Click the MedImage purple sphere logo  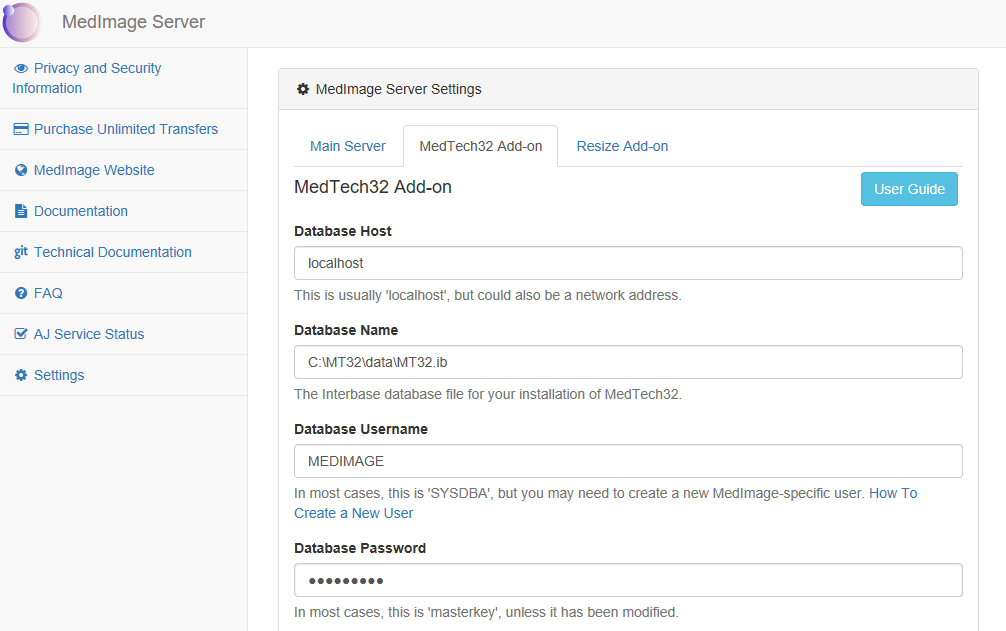(x=21, y=22)
